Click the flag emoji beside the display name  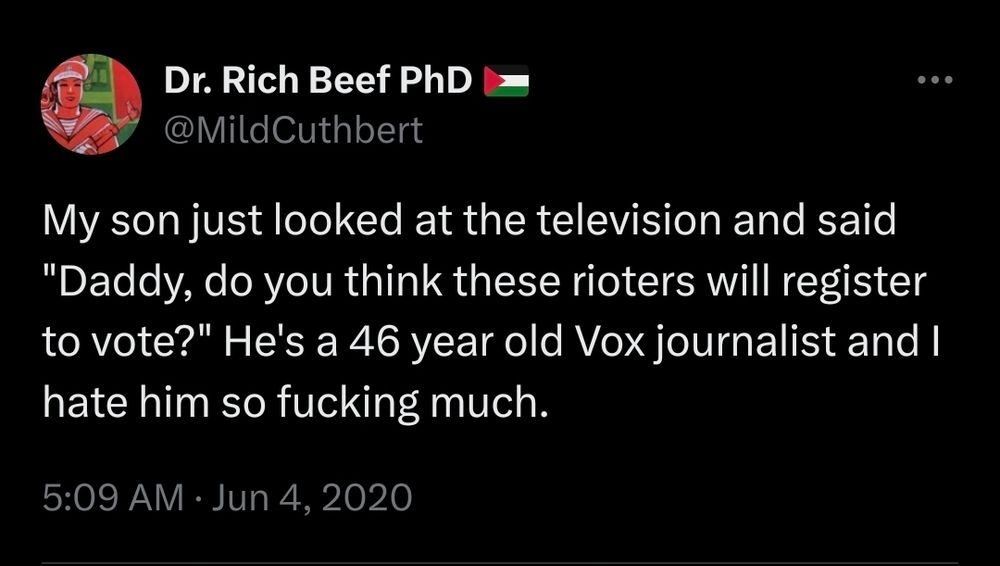pos(506,81)
